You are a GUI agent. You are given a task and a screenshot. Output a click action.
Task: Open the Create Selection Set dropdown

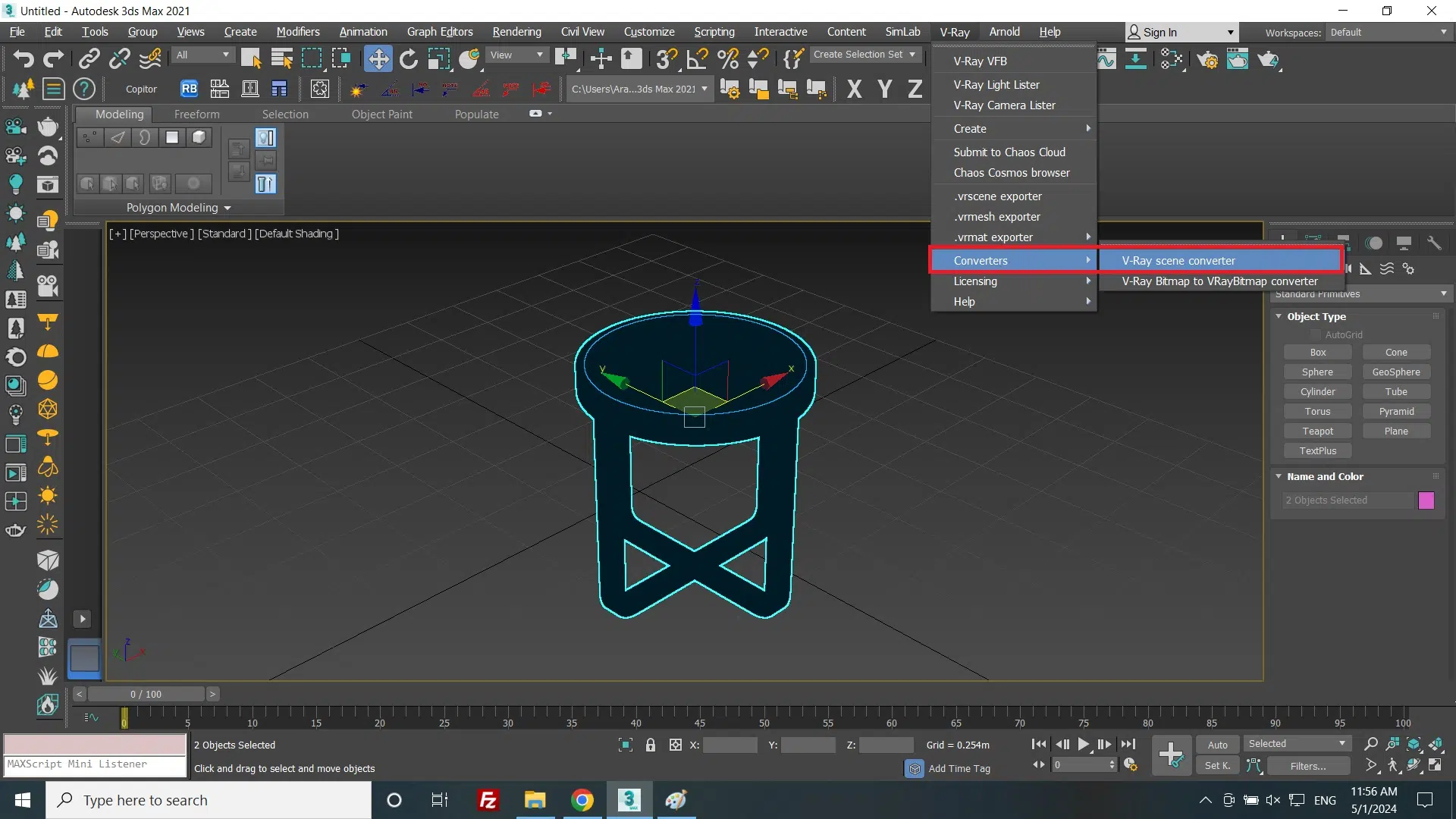coord(864,55)
